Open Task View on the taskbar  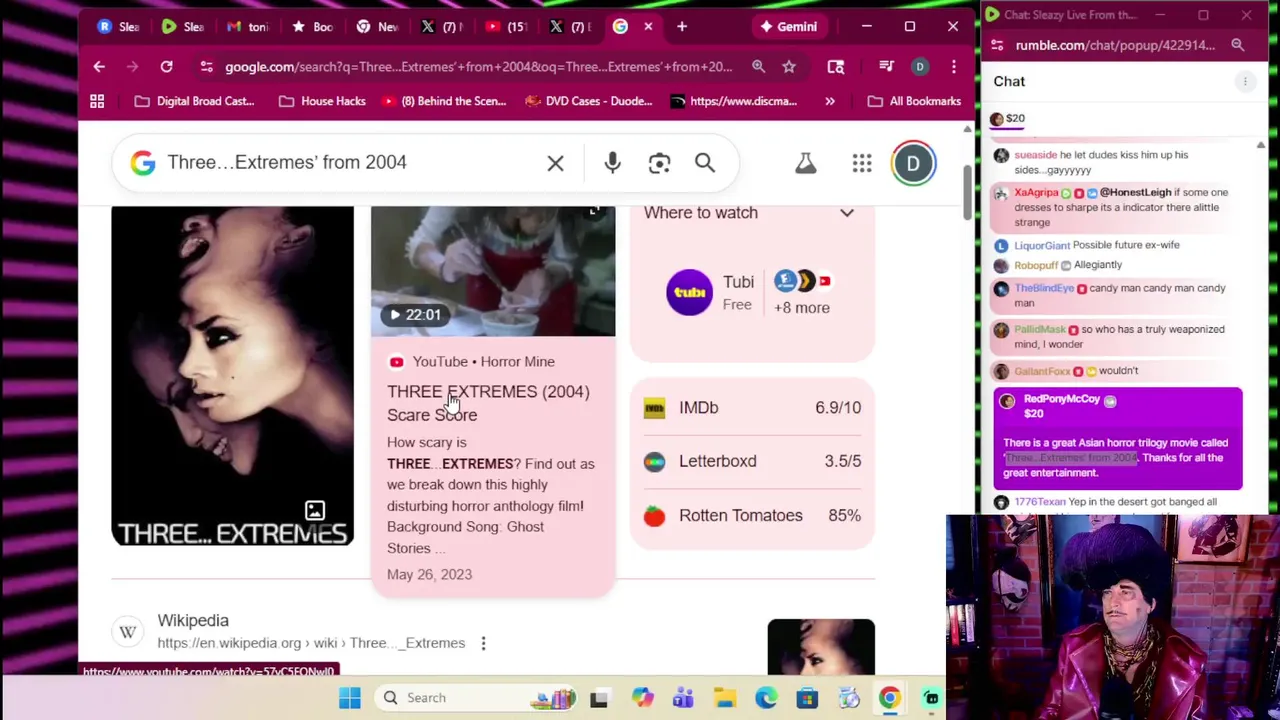(x=599, y=698)
